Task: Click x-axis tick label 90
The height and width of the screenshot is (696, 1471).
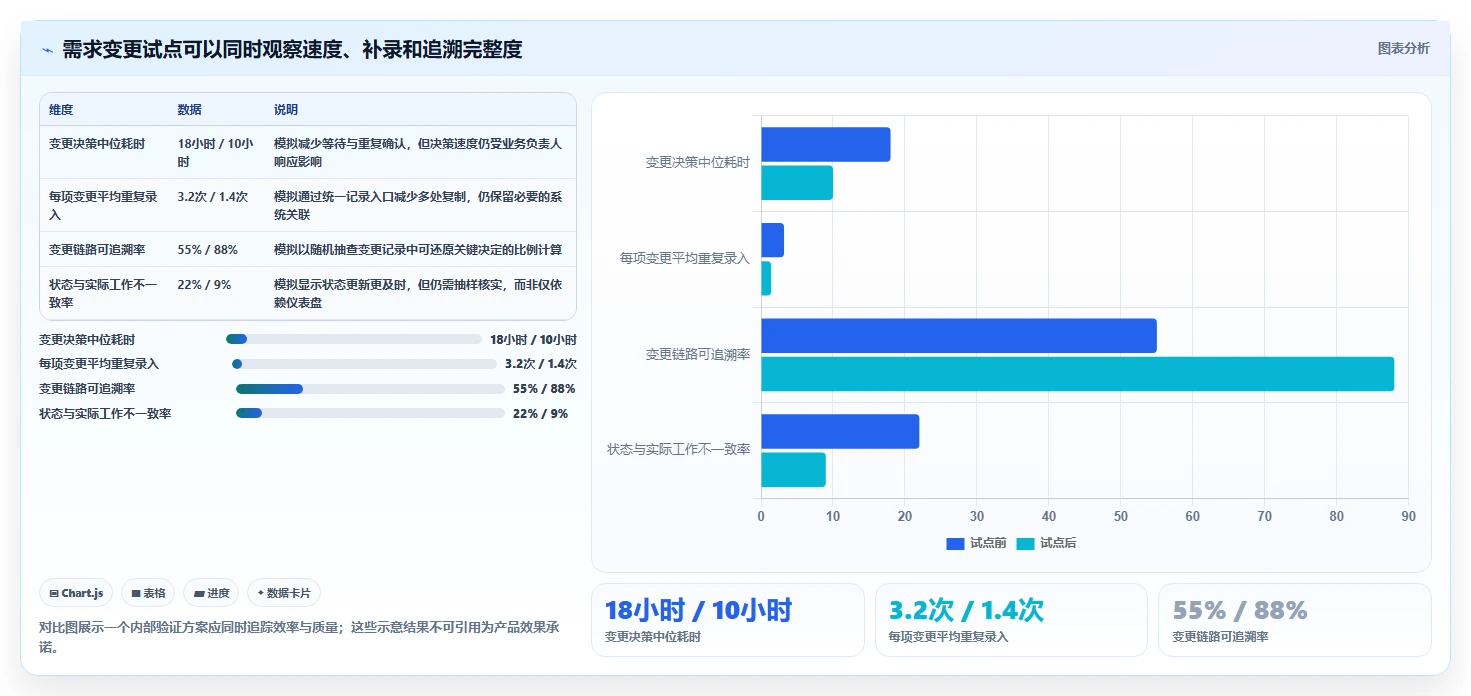Action: [1408, 516]
